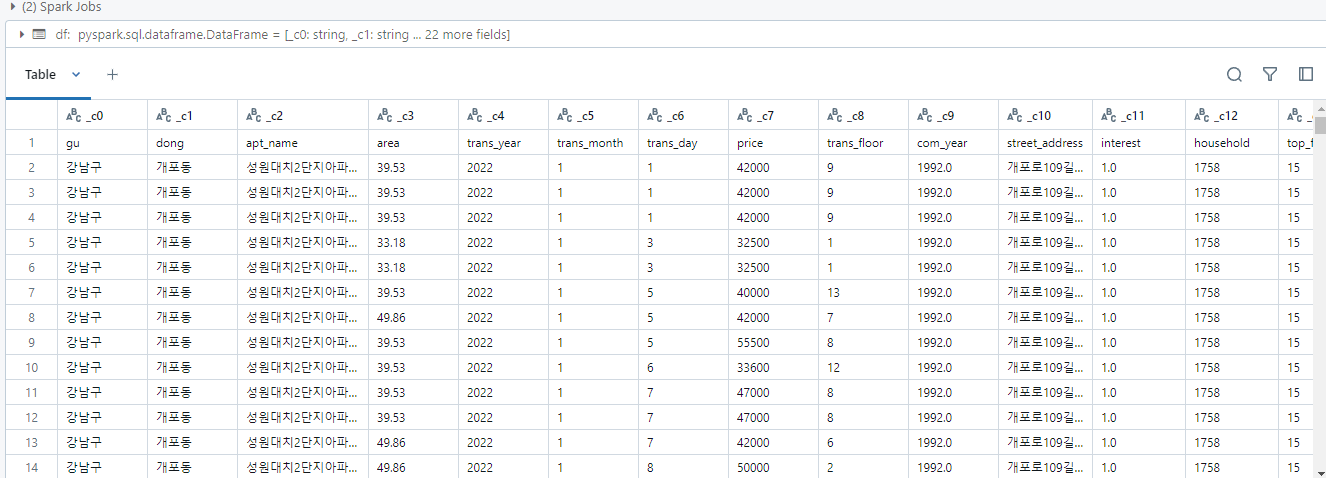
Task: Click the string type icon of _c9
Action: pyautogui.click(x=925, y=116)
